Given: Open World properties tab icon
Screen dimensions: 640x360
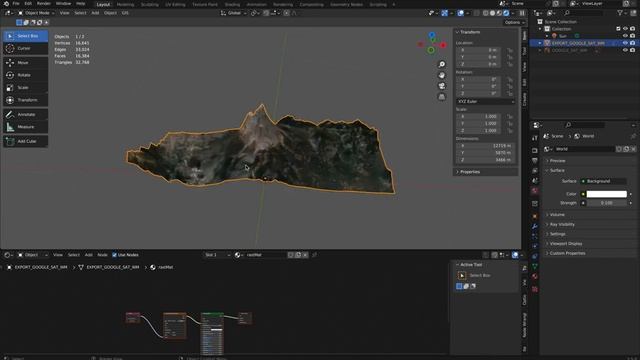Looking at the screenshot, I should (x=535, y=191).
